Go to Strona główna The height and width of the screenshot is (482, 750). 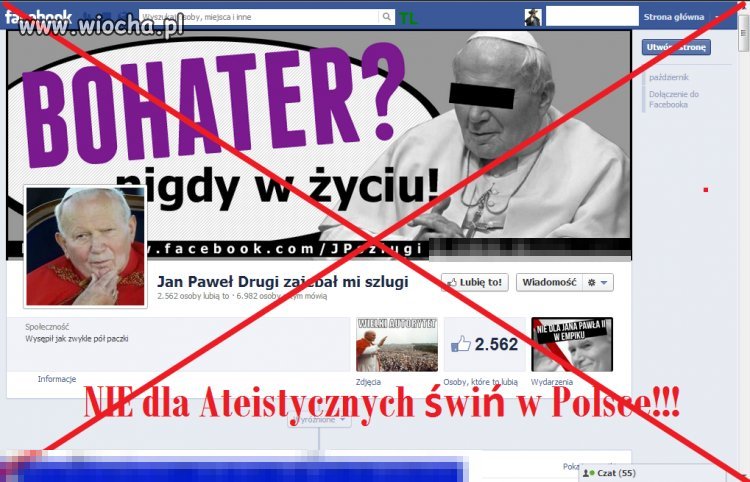click(x=673, y=17)
